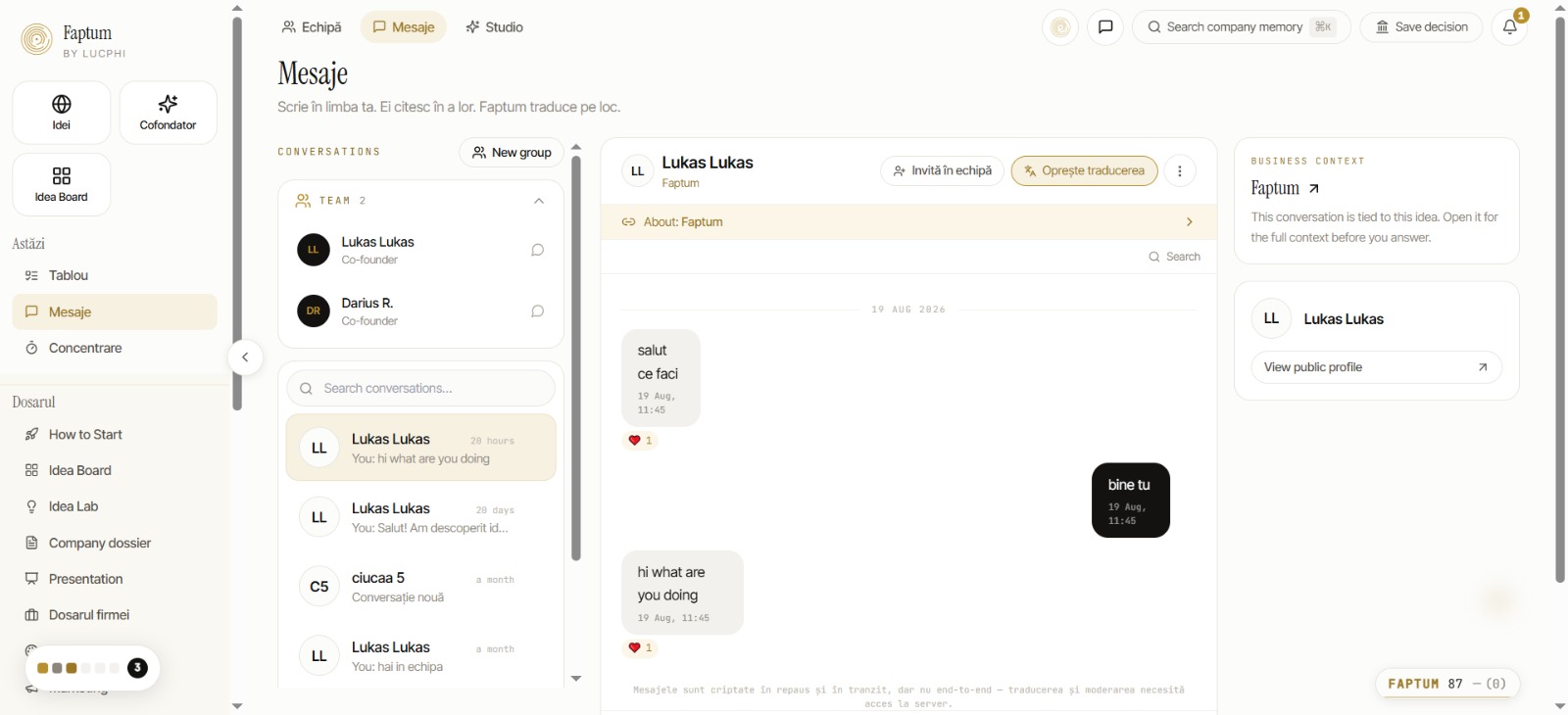Click Invită în echipă button
This screenshot has width=1568, height=715.
click(x=942, y=170)
